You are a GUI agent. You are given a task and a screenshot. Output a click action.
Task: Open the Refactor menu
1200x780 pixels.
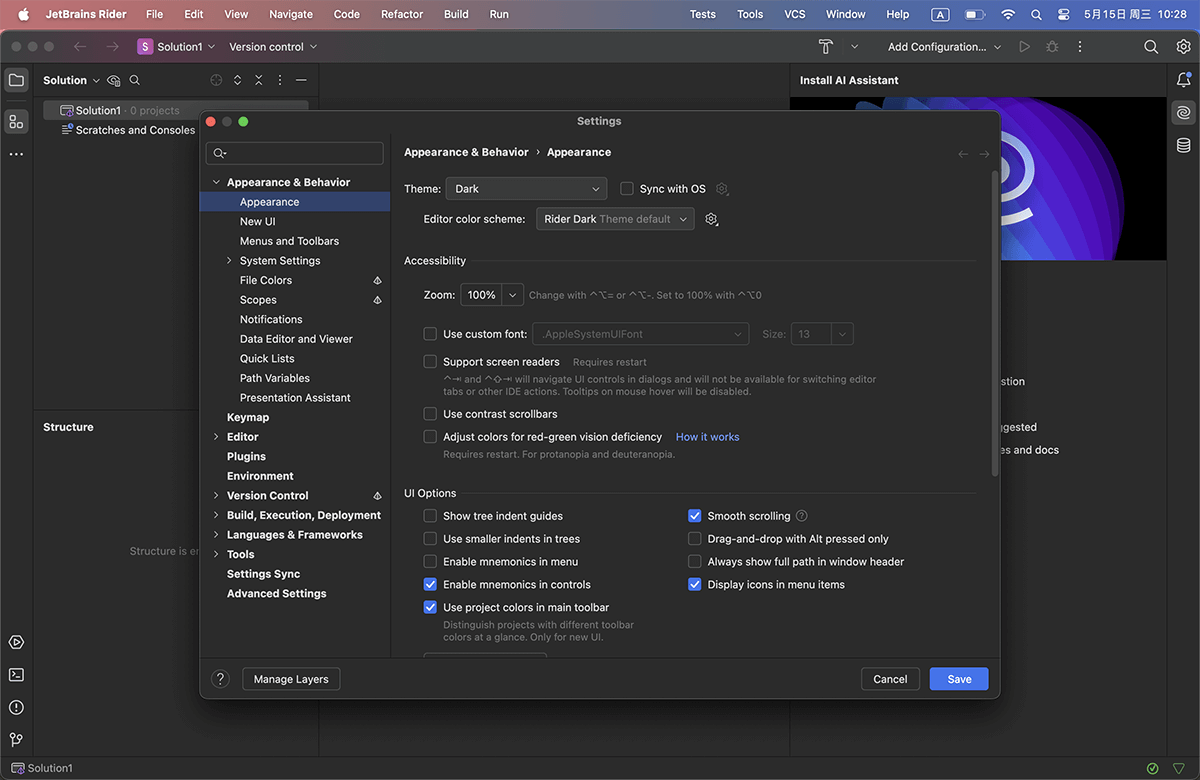401,14
